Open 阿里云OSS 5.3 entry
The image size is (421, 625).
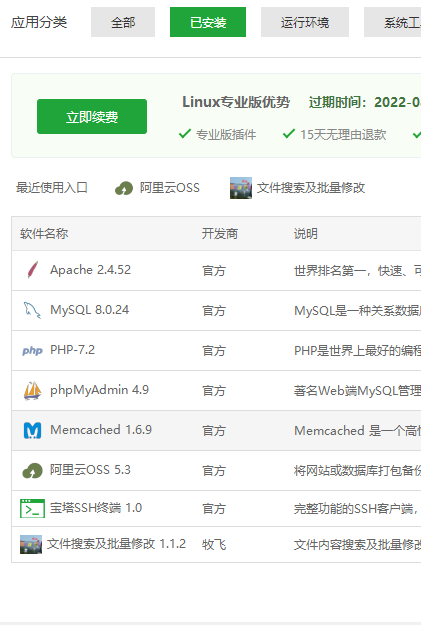90,470
